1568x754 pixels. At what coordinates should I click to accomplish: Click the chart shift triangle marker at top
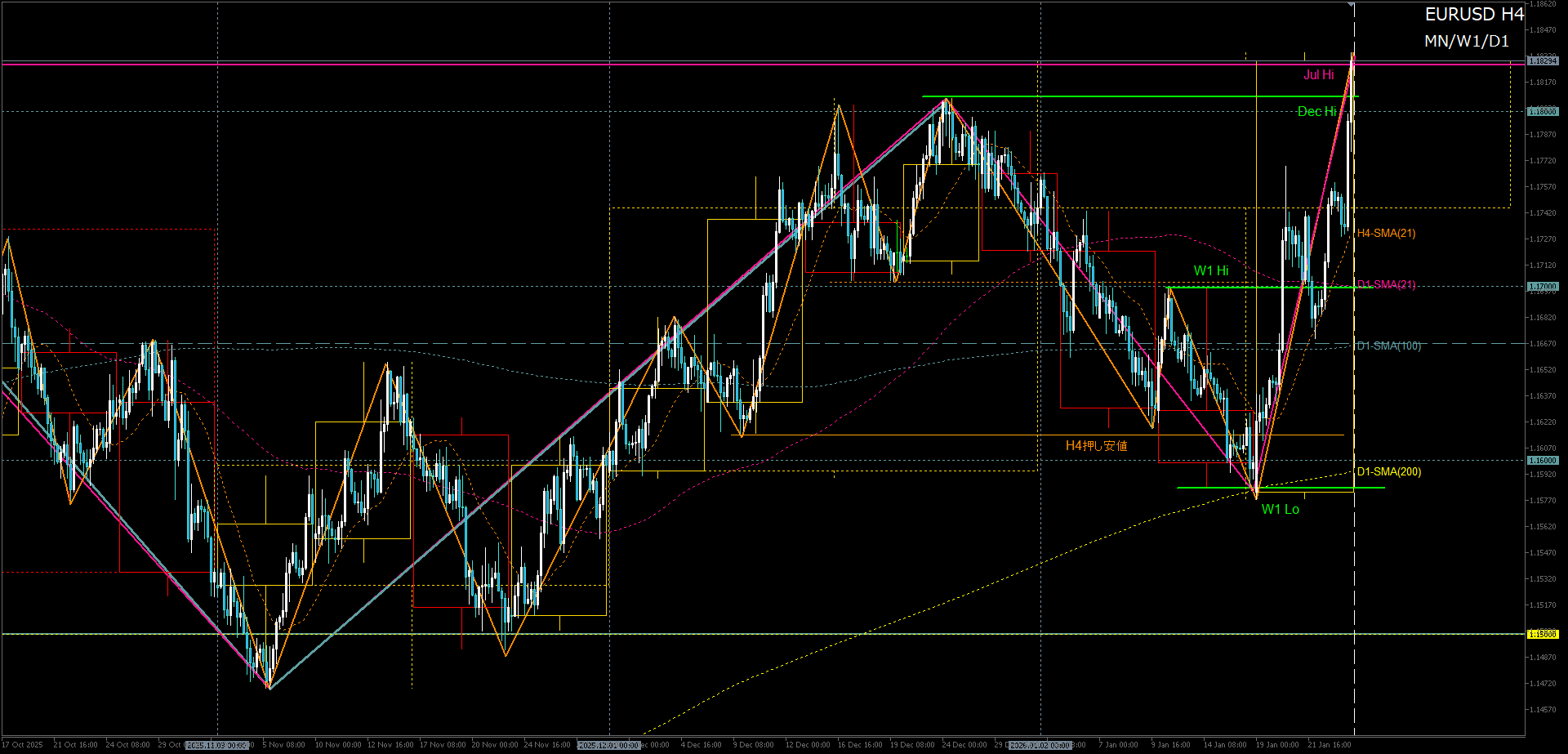pos(1352,5)
